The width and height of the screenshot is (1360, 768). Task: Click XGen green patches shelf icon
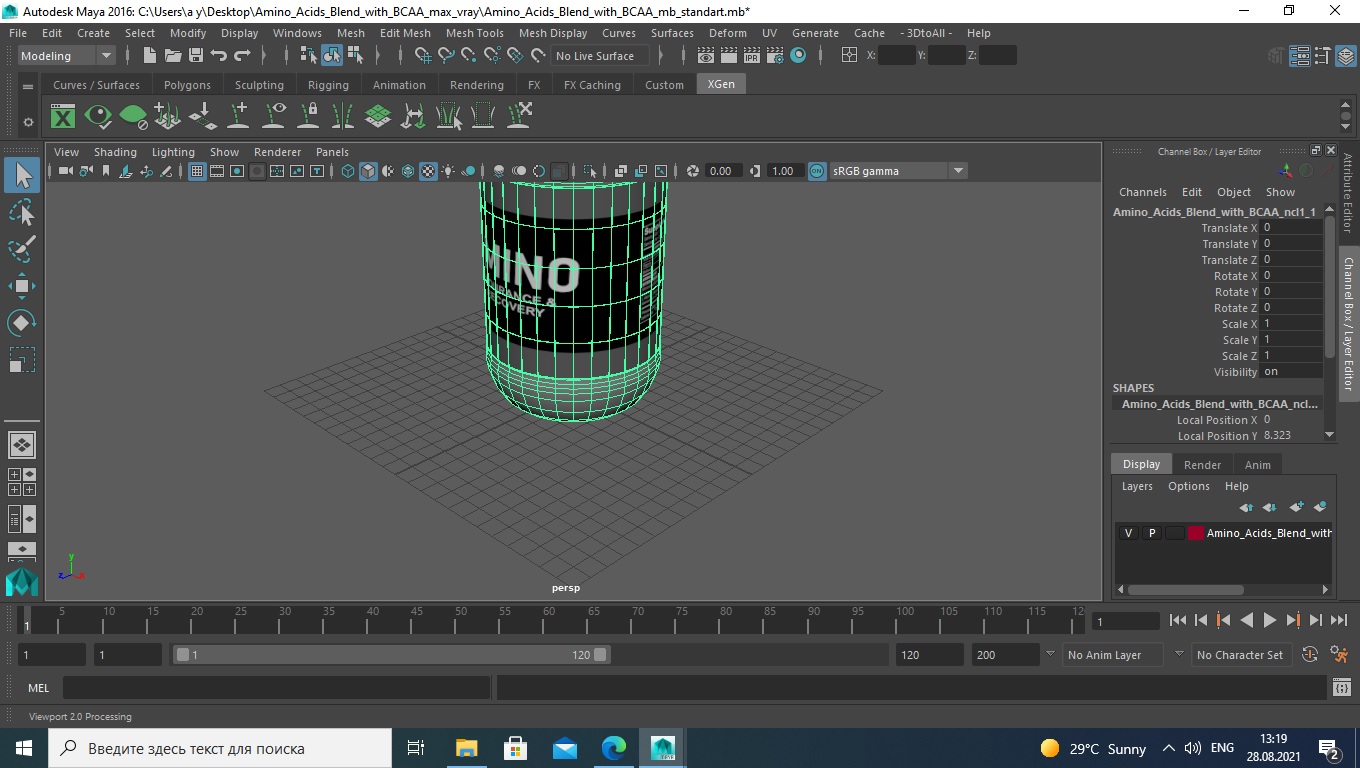tap(378, 117)
